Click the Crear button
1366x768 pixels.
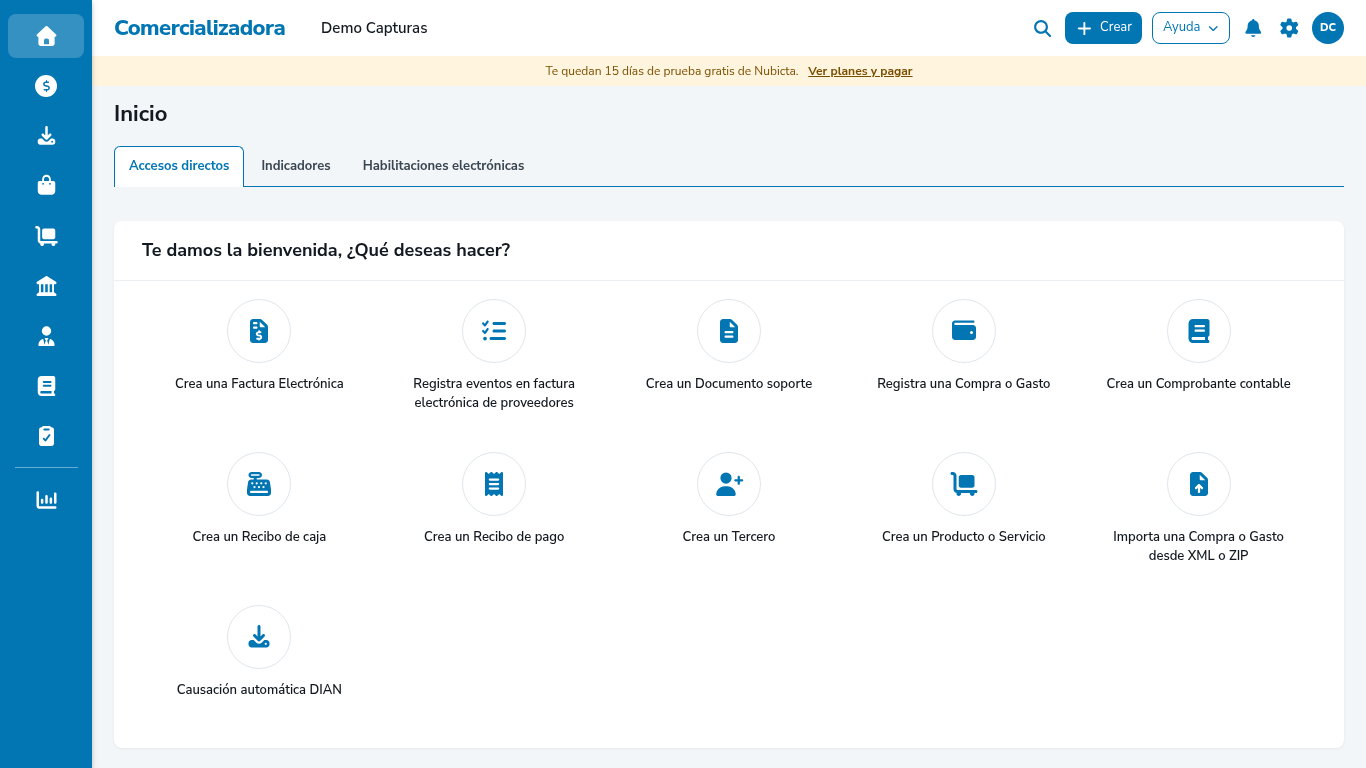pos(1103,28)
